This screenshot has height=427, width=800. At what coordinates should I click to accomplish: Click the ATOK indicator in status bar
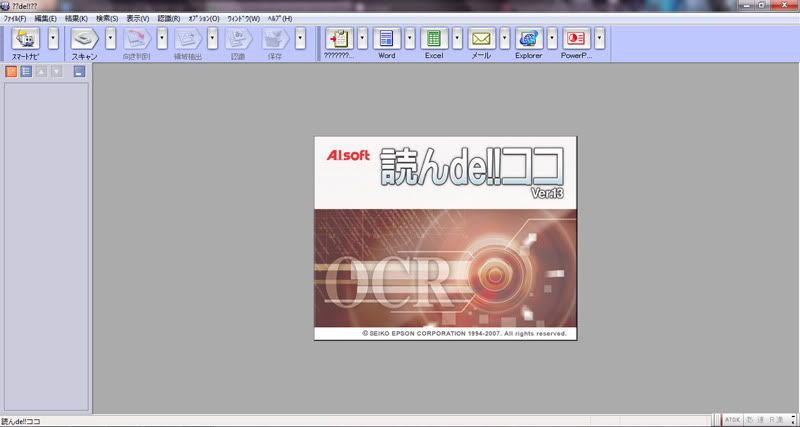[x=731, y=420]
